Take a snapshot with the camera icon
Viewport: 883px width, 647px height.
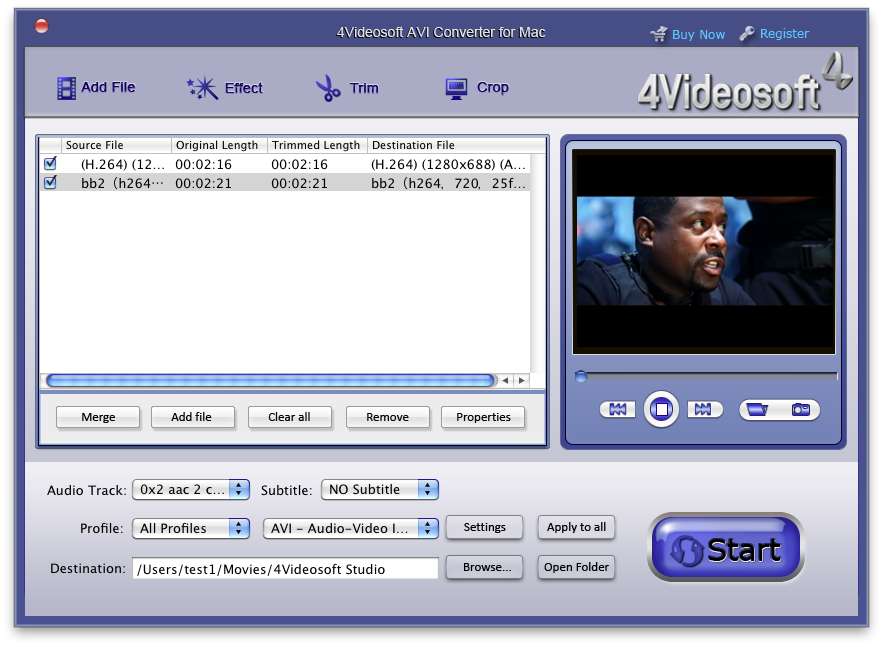point(800,409)
